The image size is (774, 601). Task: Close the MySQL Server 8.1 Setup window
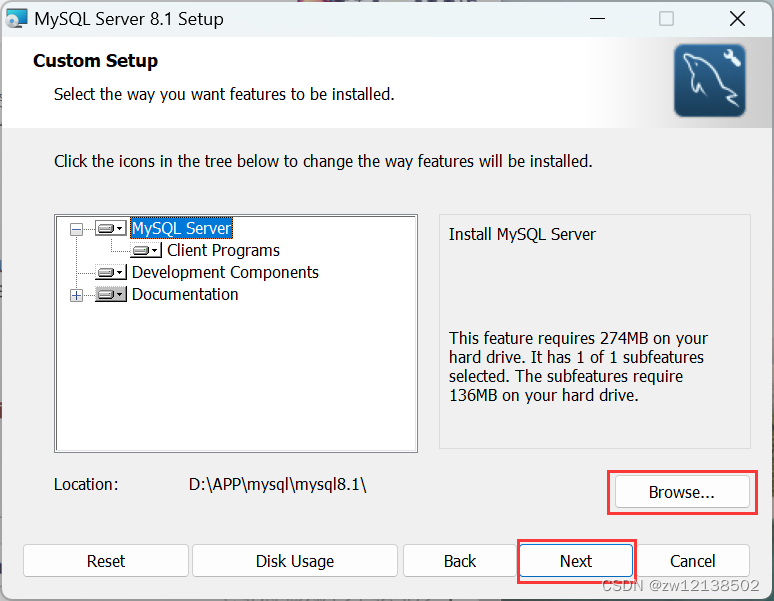pyautogui.click(x=737, y=19)
